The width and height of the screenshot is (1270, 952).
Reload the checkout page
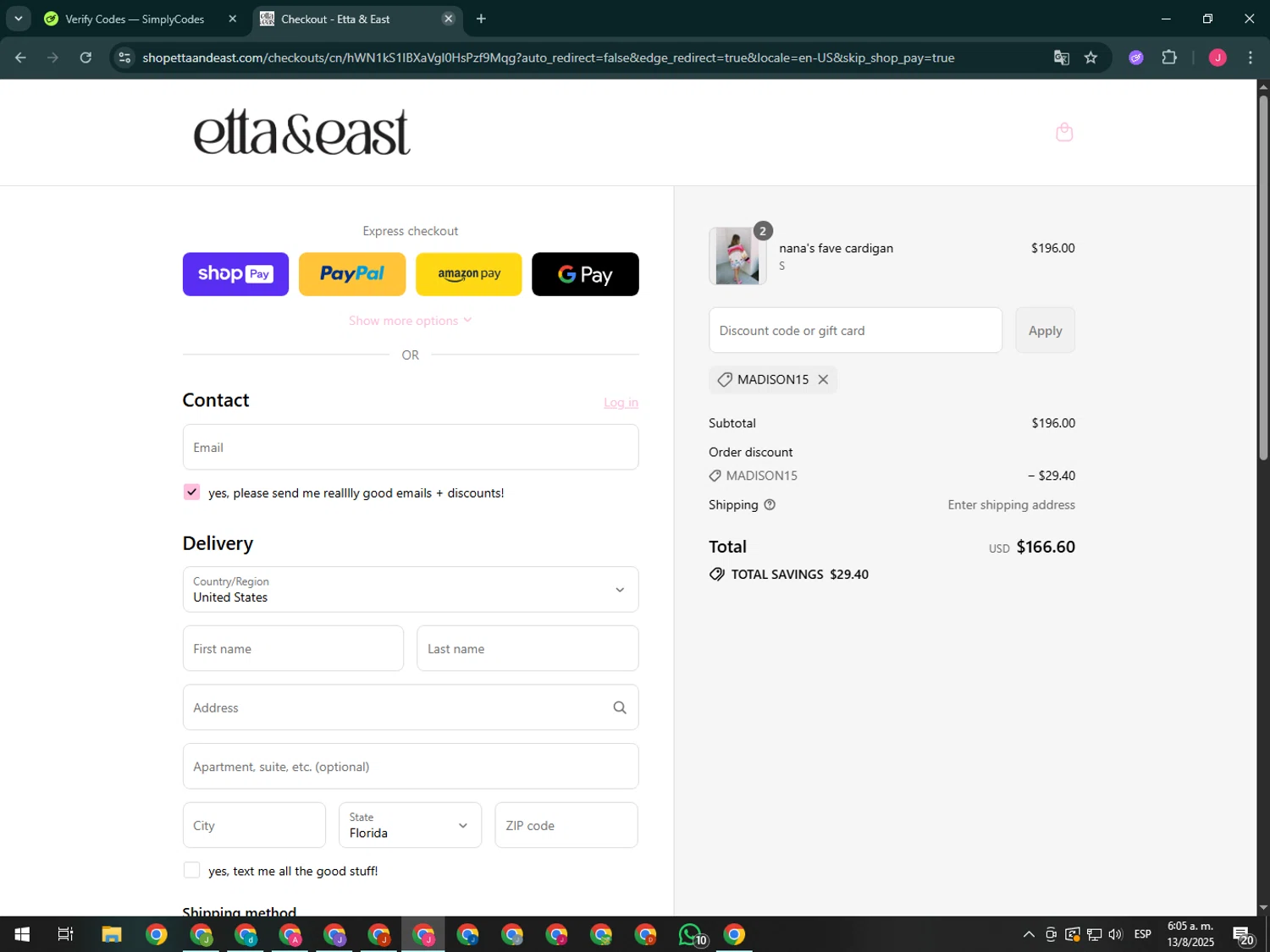tap(86, 58)
